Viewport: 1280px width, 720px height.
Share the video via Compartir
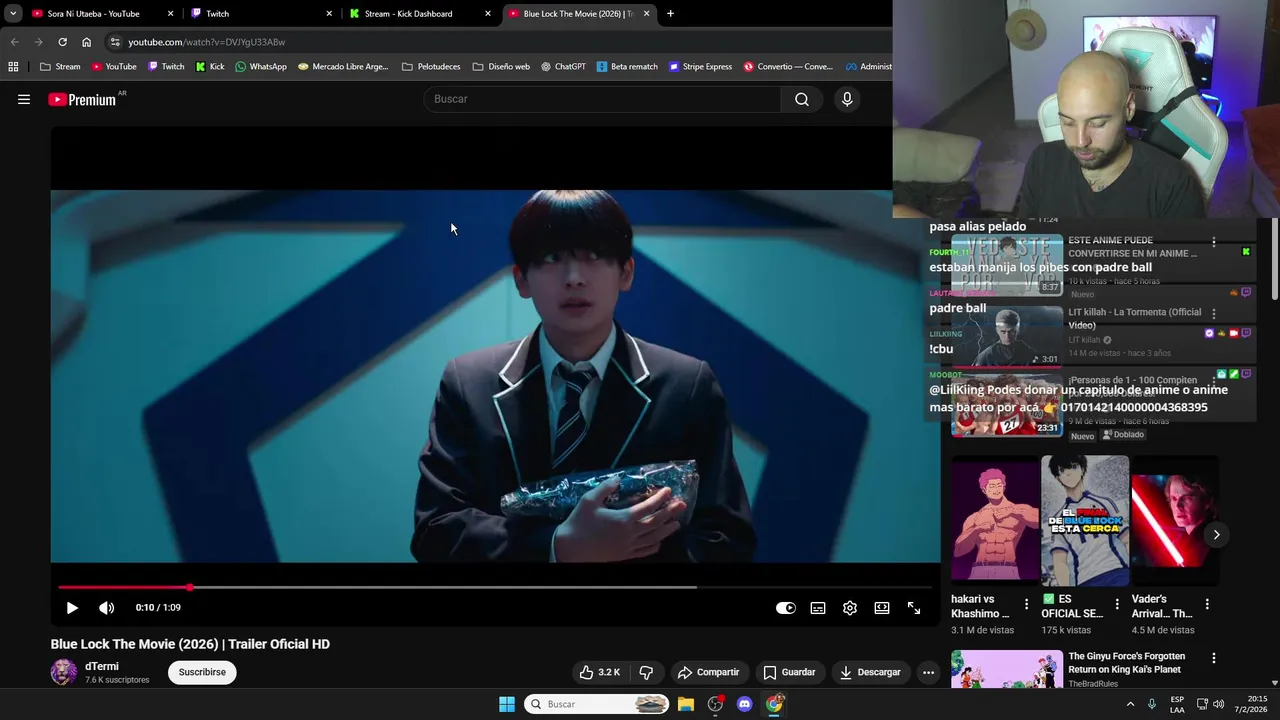click(x=708, y=672)
